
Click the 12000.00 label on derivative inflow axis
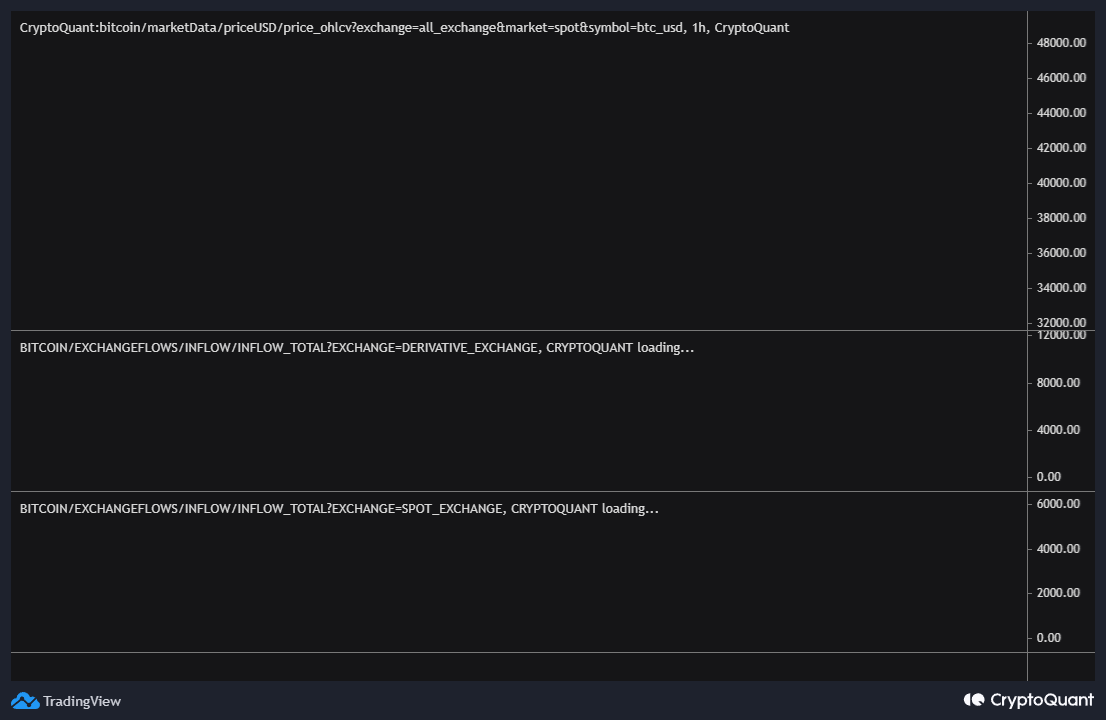1061,335
